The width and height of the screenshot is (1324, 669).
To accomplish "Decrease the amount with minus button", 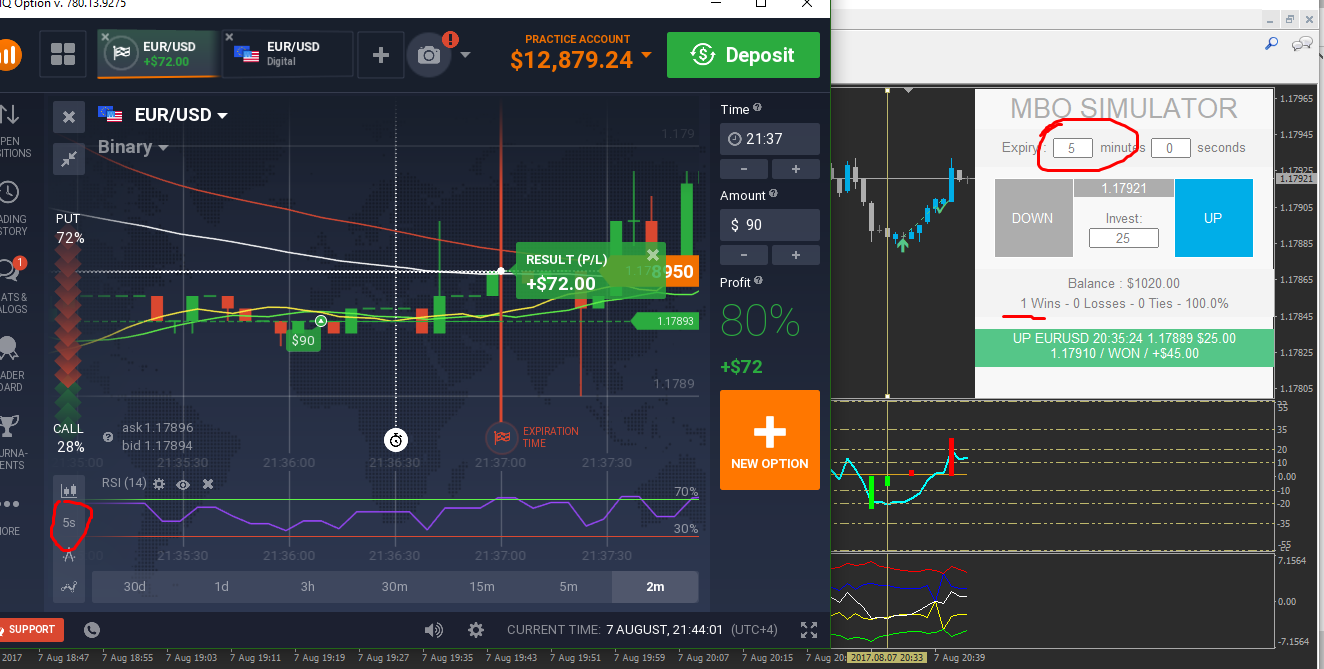I will tap(744, 255).
